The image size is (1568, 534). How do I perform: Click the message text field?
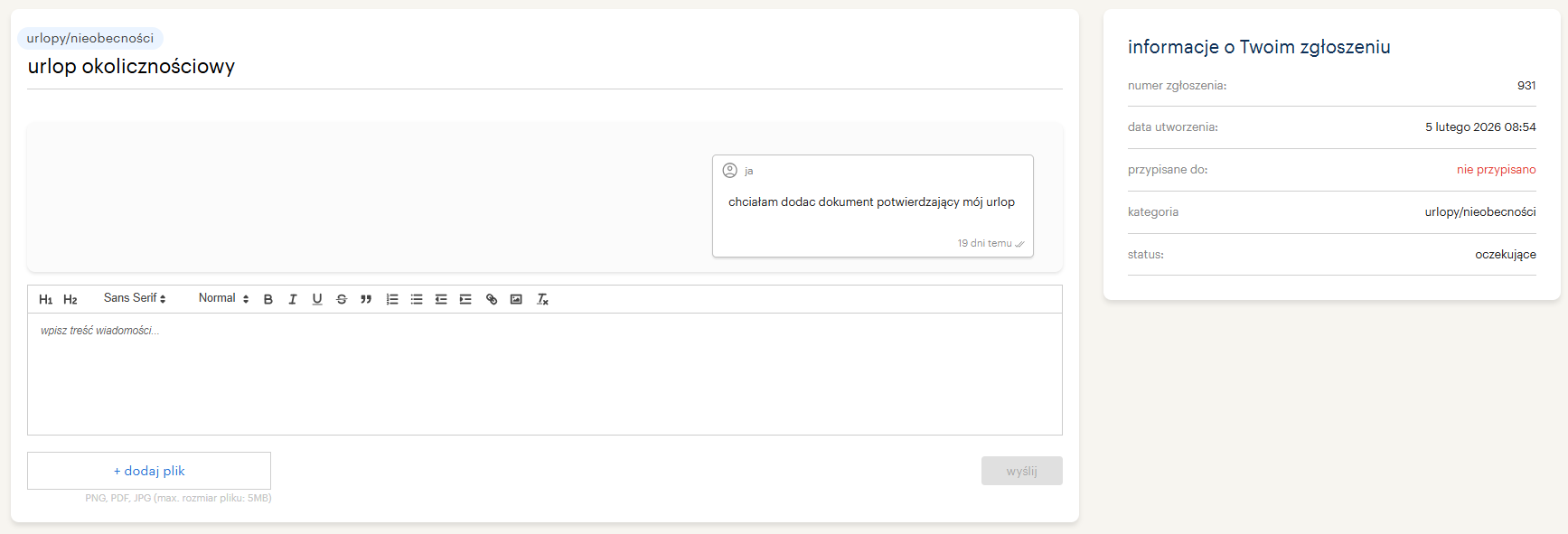(x=544, y=373)
